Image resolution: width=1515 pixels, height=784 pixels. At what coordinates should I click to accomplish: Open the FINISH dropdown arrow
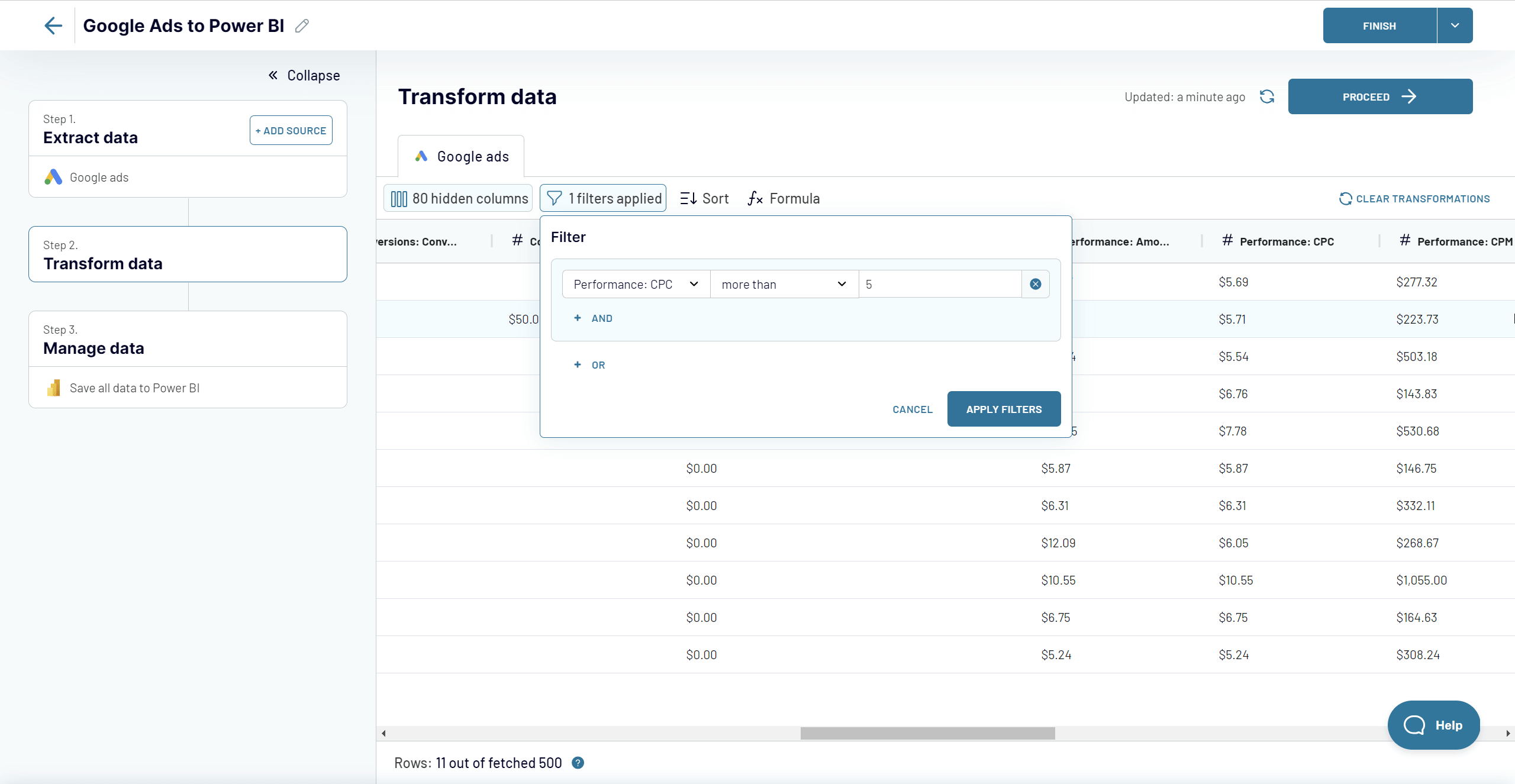coord(1455,25)
